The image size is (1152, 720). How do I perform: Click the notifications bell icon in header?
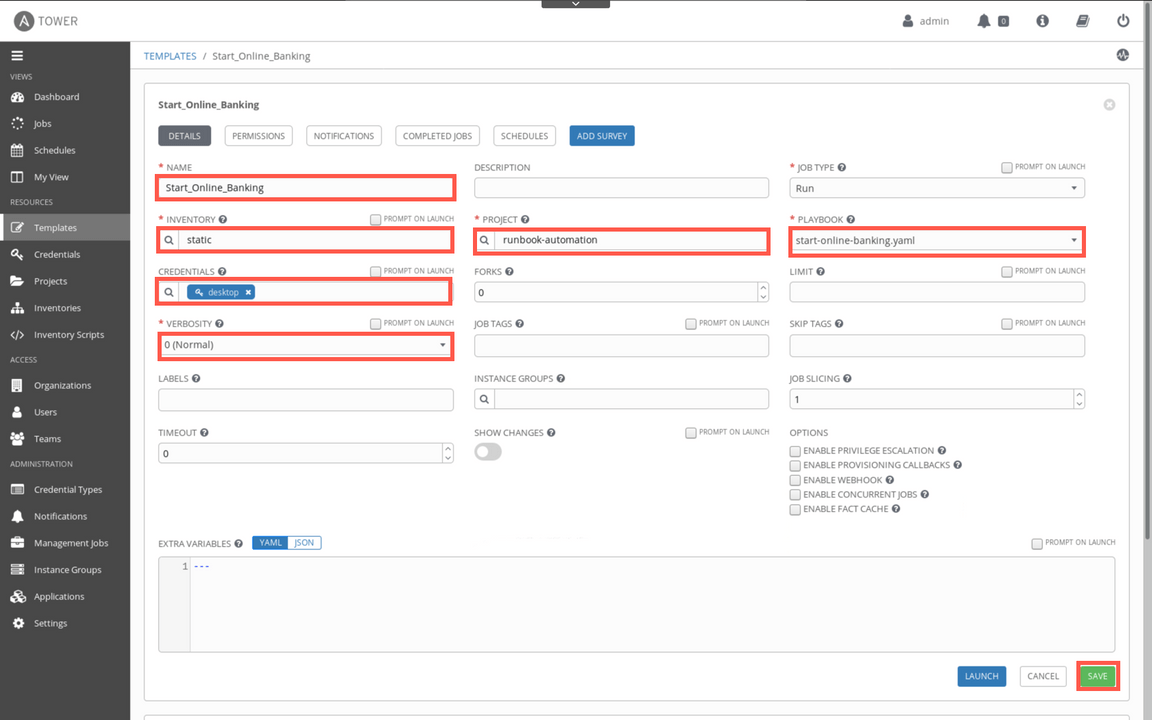[984, 21]
